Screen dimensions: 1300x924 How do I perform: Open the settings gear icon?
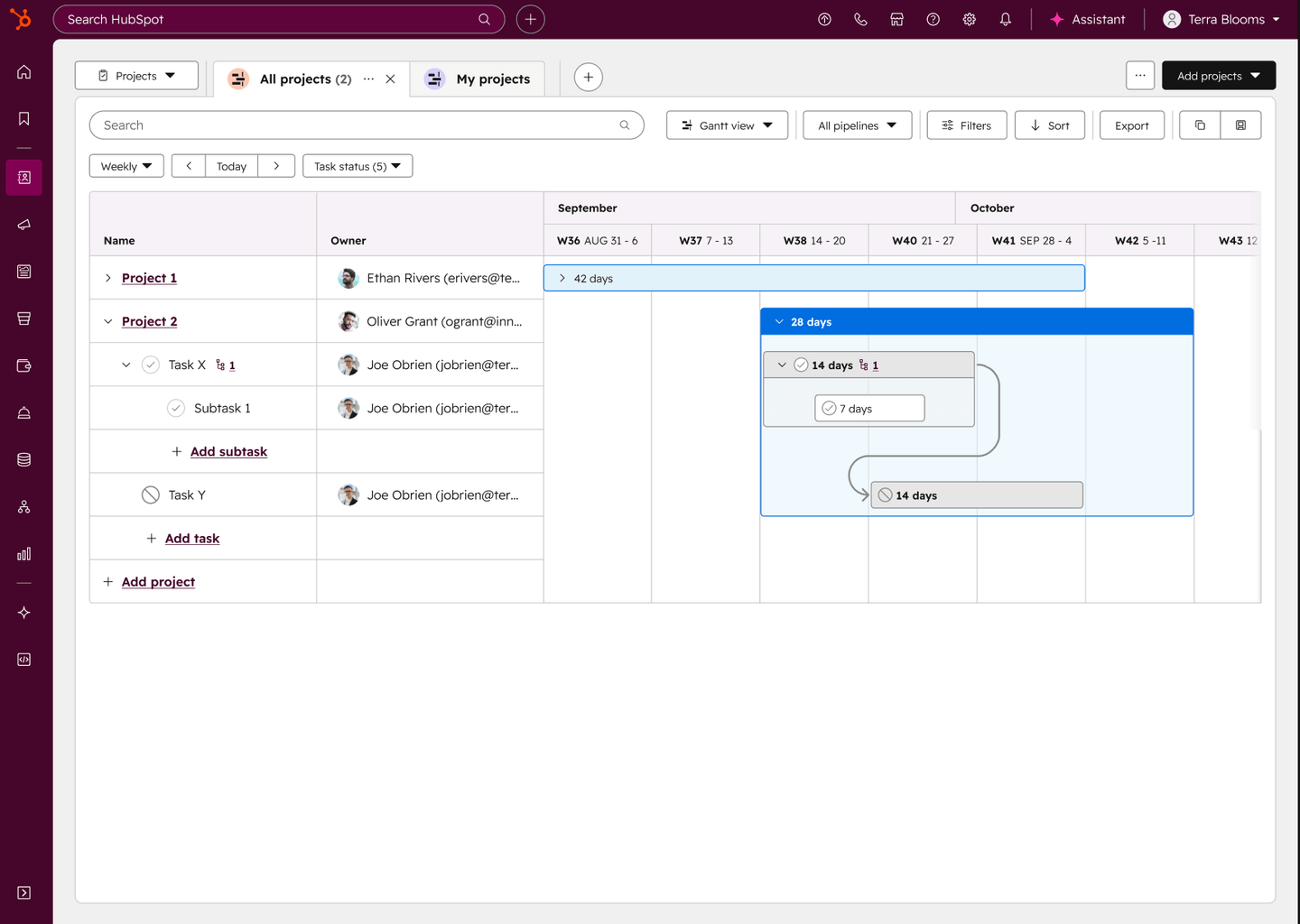[x=969, y=19]
